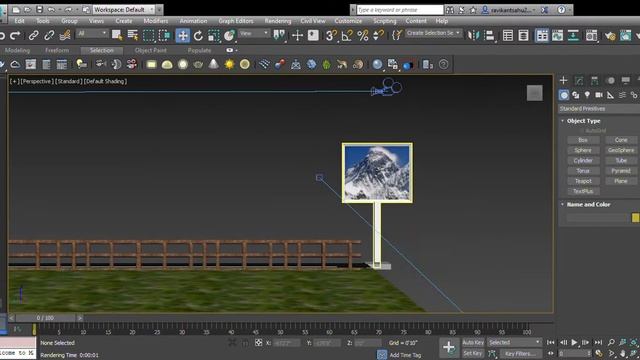
Task: Open the Selected key filter dropdown
Action: pos(514,342)
